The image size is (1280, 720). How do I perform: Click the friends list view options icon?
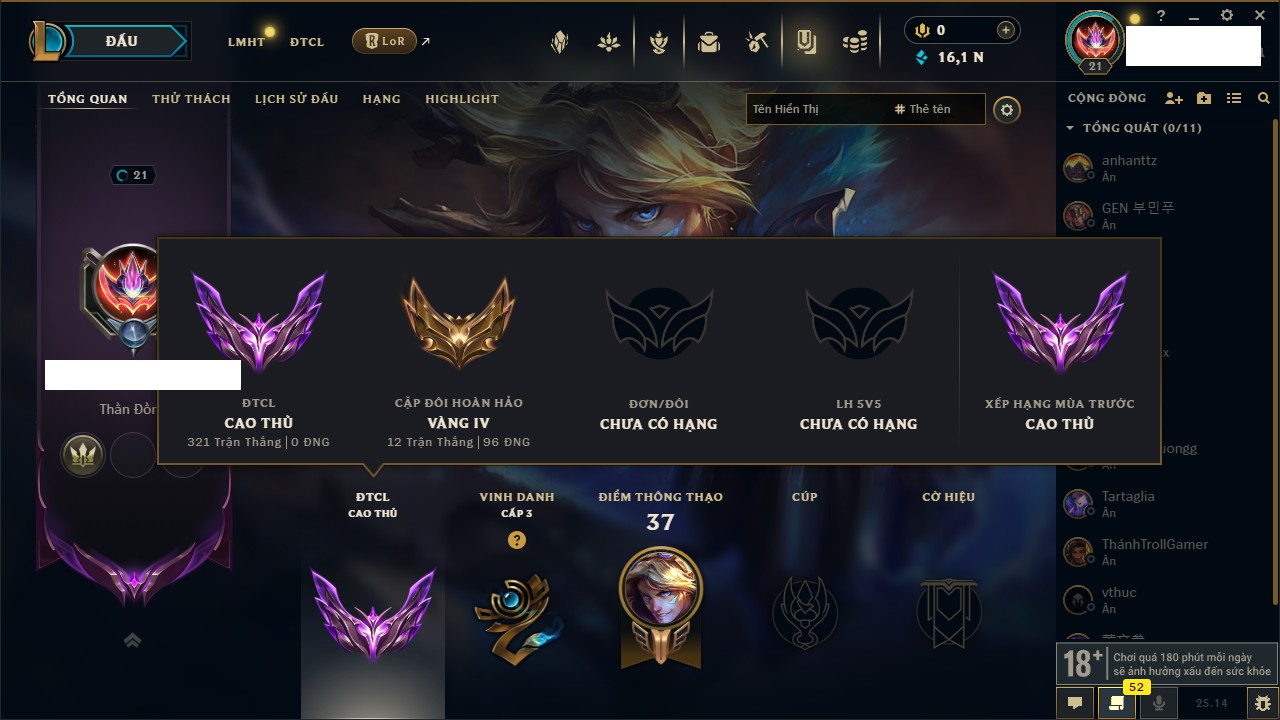(1234, 98)
